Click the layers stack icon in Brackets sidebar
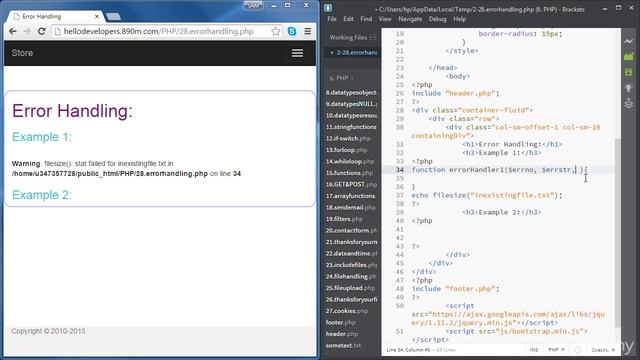The image size is (640, 360). pyautogui.click(x=629, y=103)
